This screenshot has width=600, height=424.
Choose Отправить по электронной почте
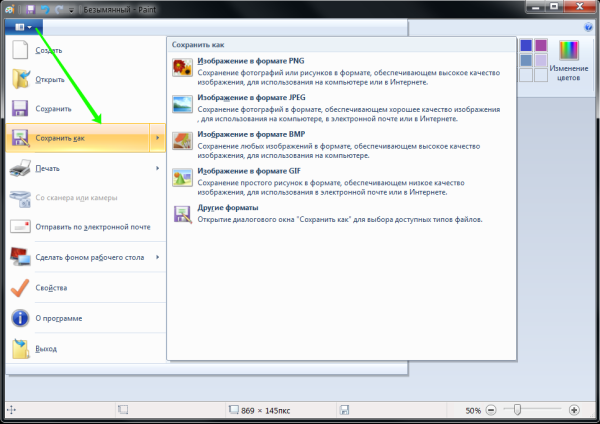tap(86, 227)
